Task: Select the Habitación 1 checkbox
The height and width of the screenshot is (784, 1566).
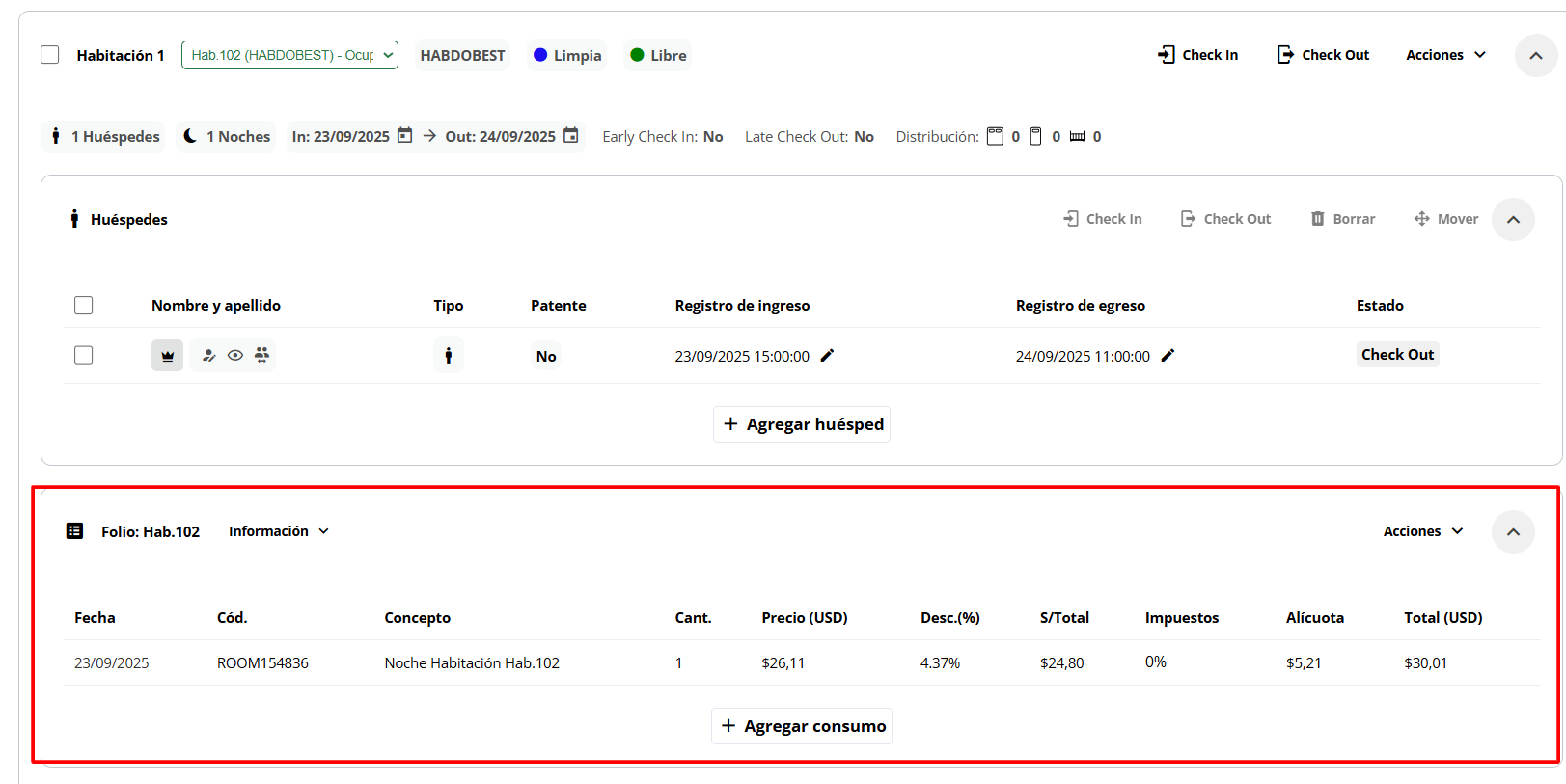Action: tap(50, 55)
